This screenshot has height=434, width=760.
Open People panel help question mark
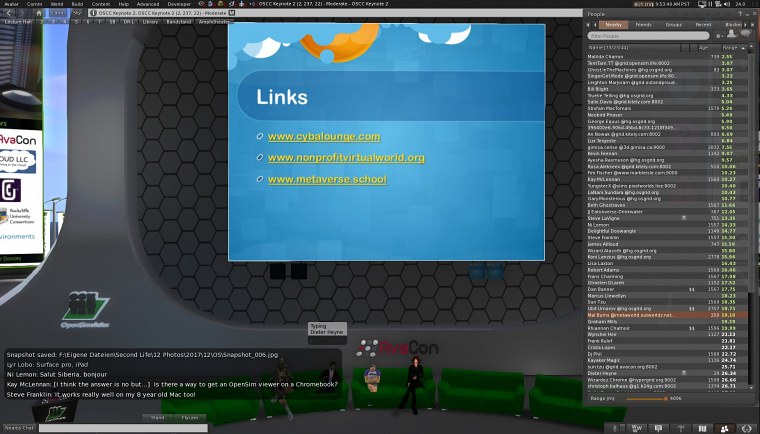tap(742, 14)
